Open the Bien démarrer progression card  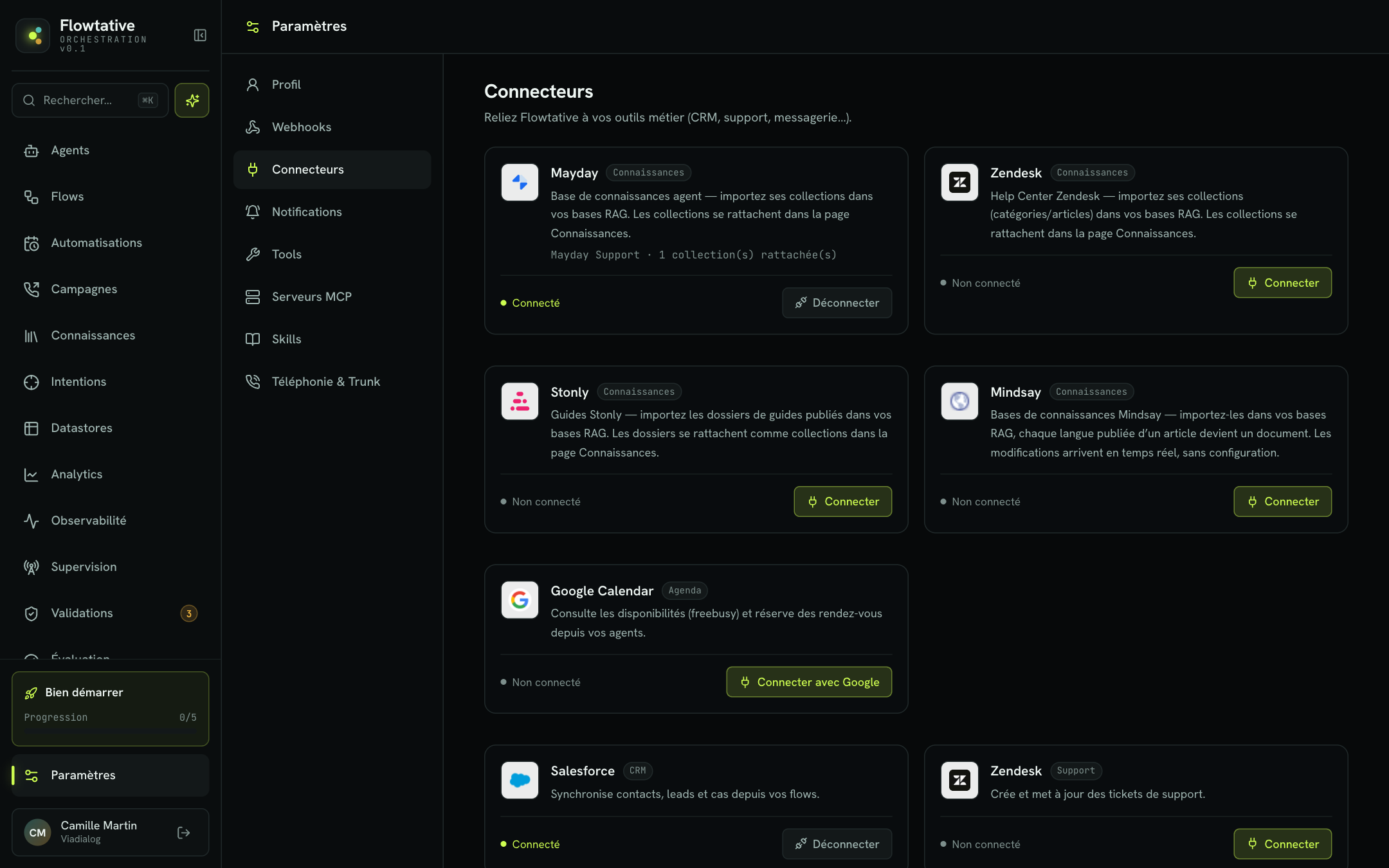[110, 709]
